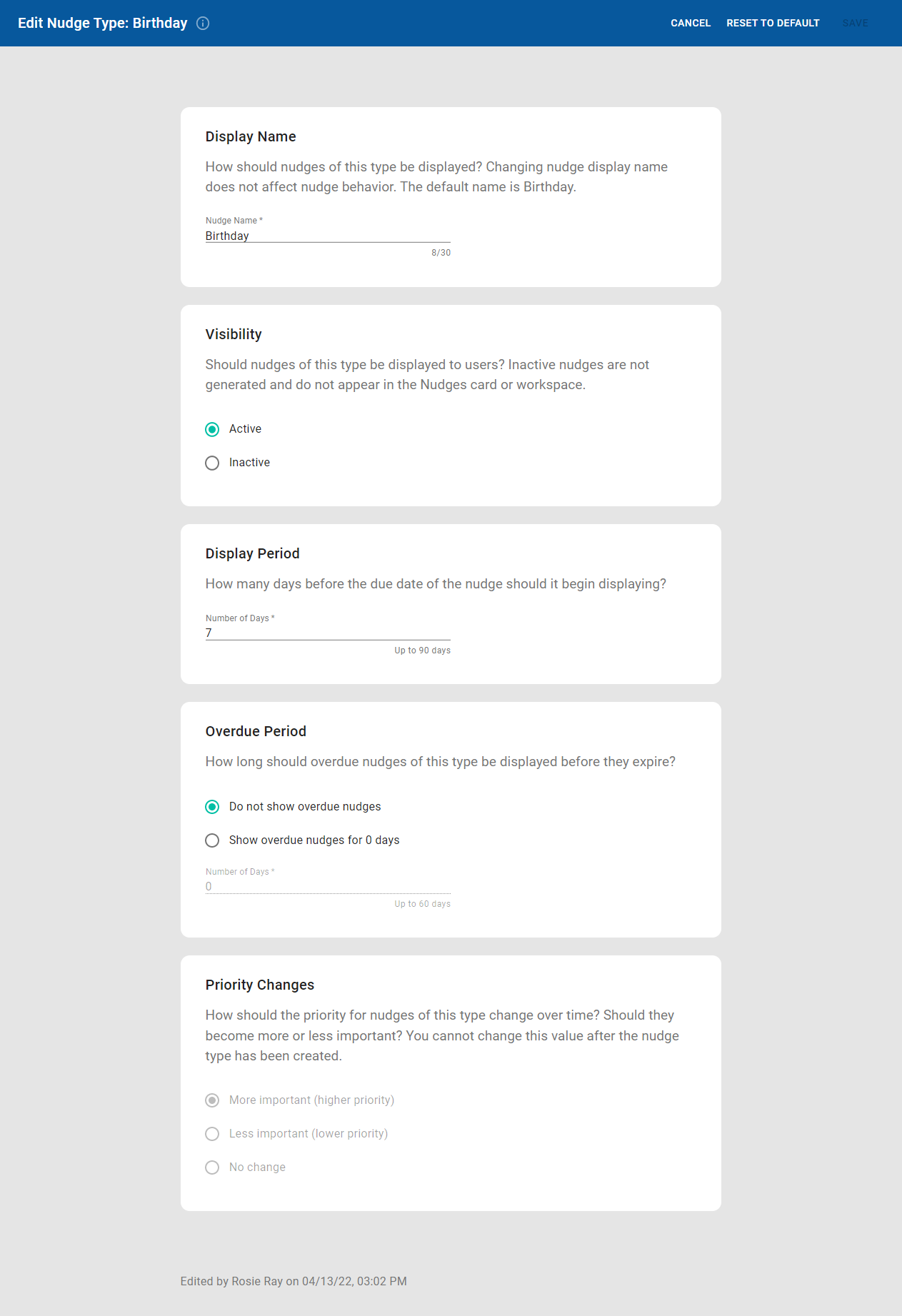The image size is (902, 1316).
Task: Click the Display Name section heading
Action: [x=251, y=136]
